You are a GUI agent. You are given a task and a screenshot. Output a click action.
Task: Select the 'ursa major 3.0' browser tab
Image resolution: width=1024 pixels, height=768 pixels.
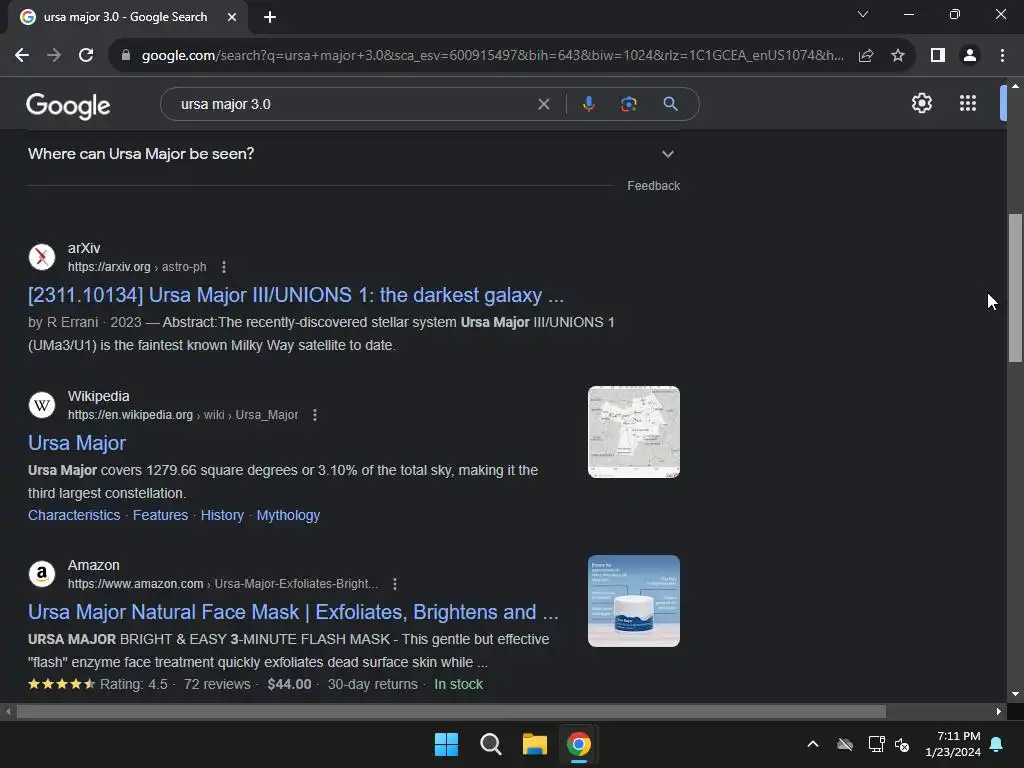click(x=125, y=17)
